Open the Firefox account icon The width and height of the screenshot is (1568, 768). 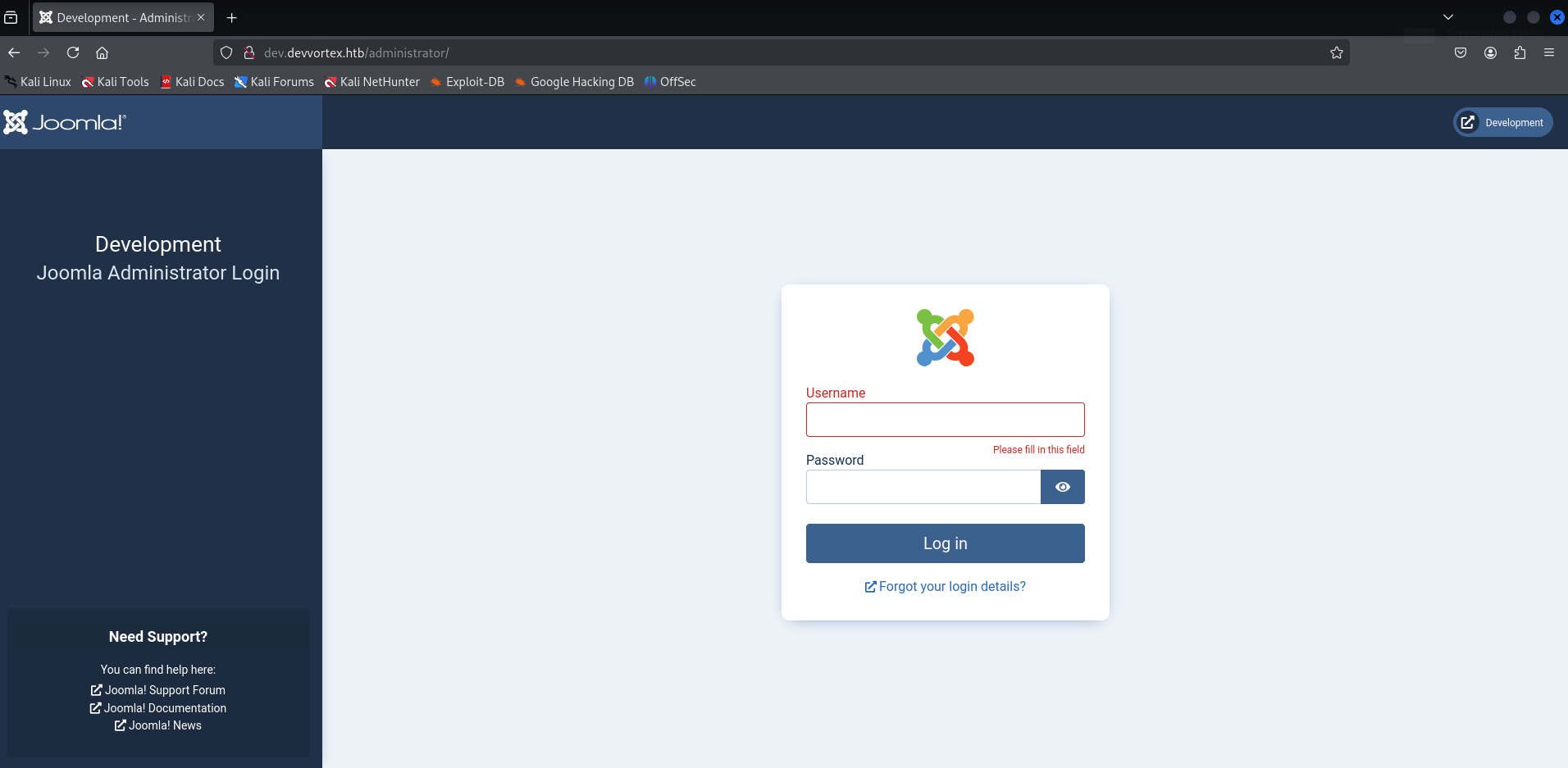(1490, 52)
